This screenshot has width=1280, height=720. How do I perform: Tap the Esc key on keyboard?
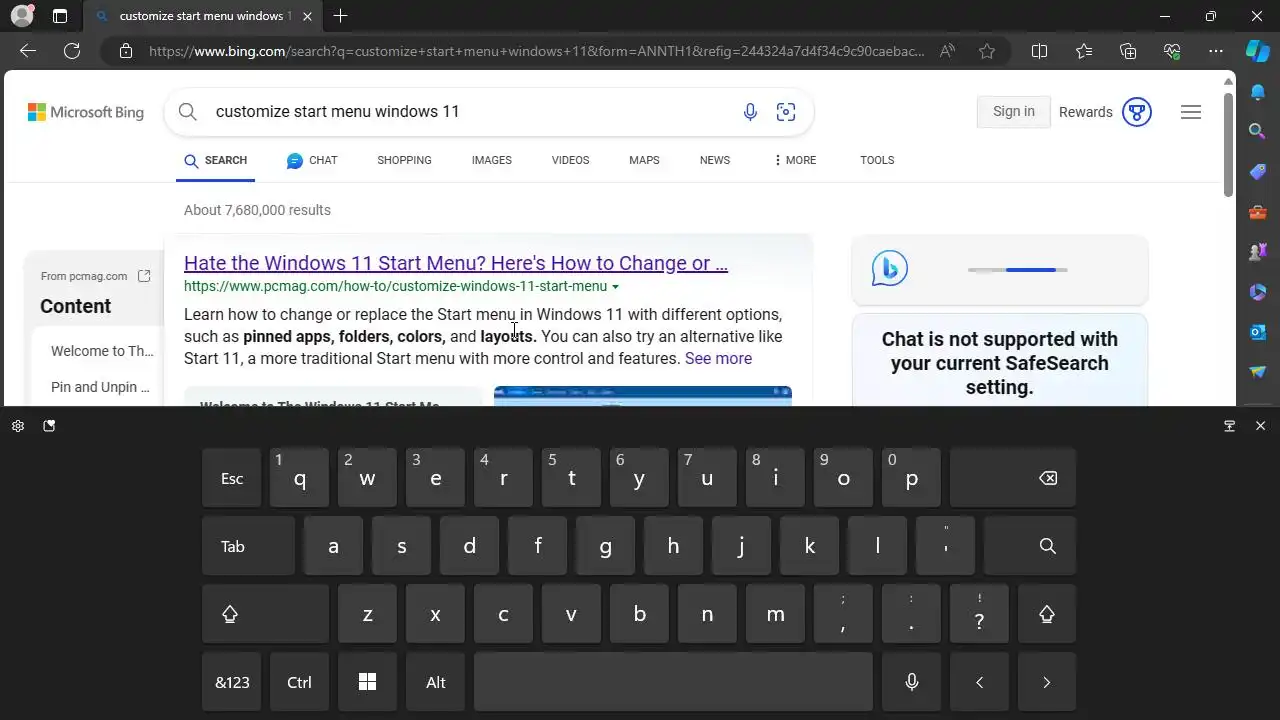pyautogui.click(x=232, y=478)
